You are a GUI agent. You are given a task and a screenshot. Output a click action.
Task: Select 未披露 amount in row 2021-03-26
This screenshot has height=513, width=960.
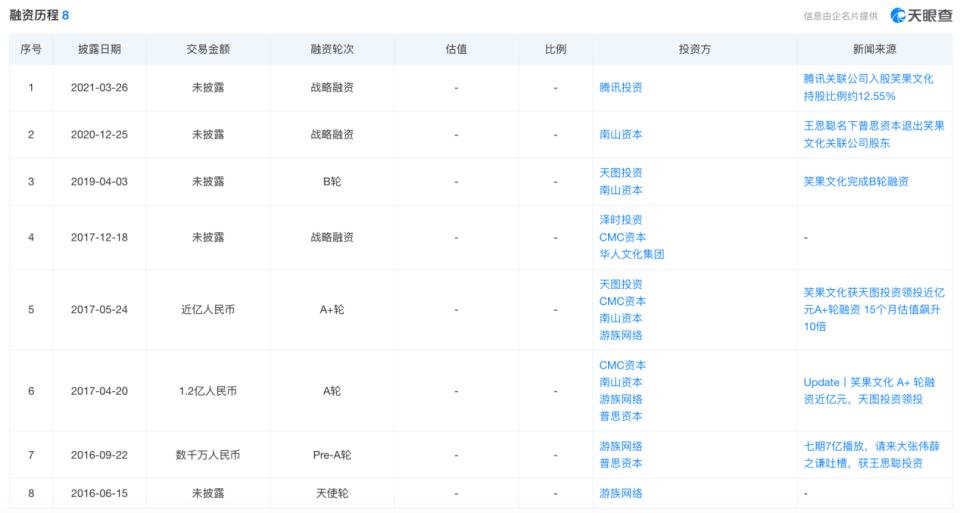(x=208, y=88)
